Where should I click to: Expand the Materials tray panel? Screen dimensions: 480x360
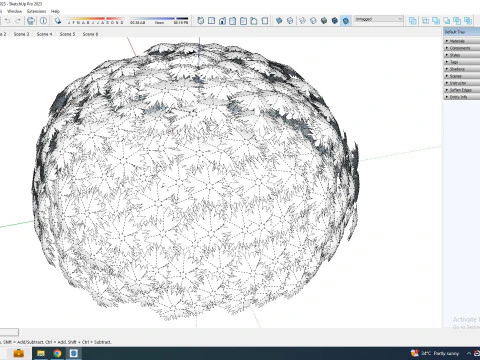click(x=462, y=41)
